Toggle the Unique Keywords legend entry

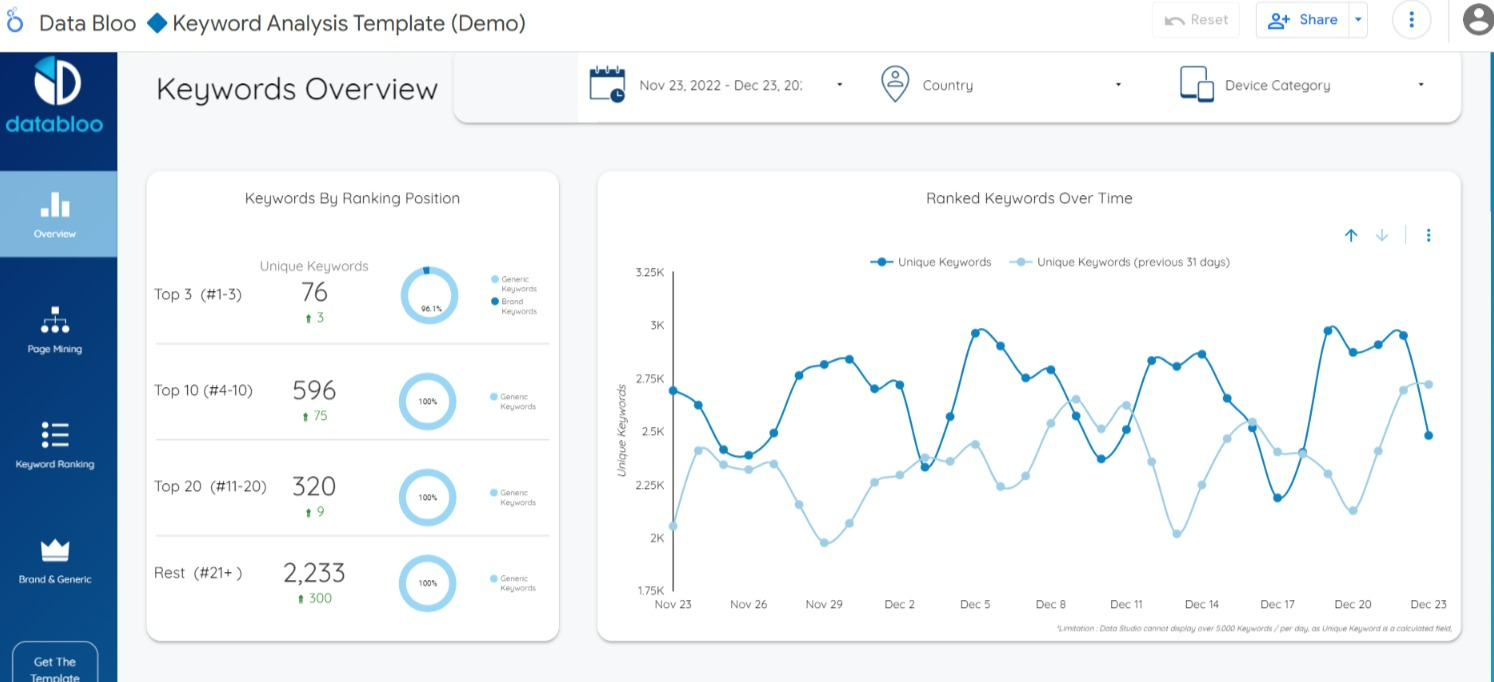[931, 262]
